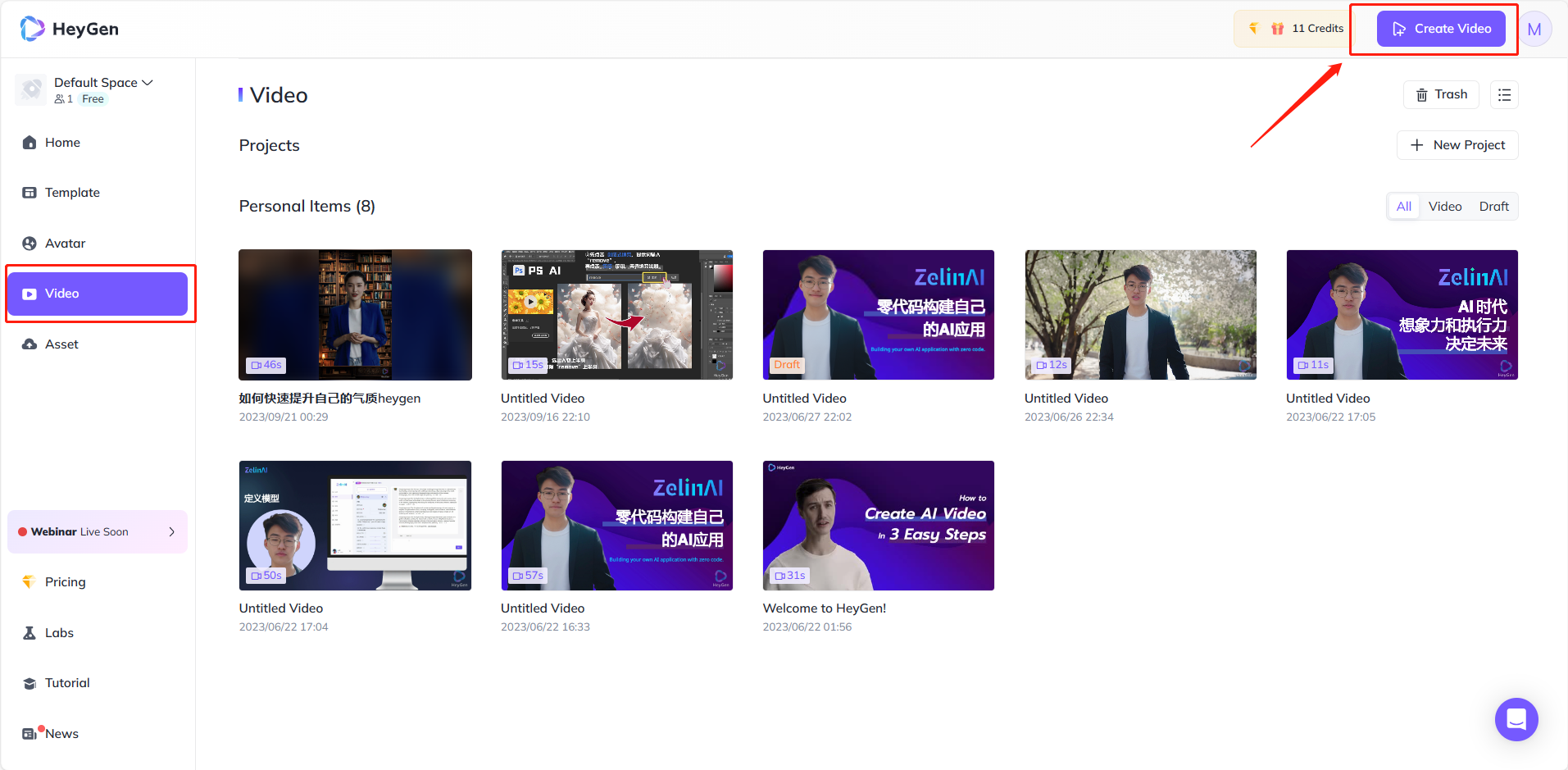Click the Free plan badge

pos(93,99)
